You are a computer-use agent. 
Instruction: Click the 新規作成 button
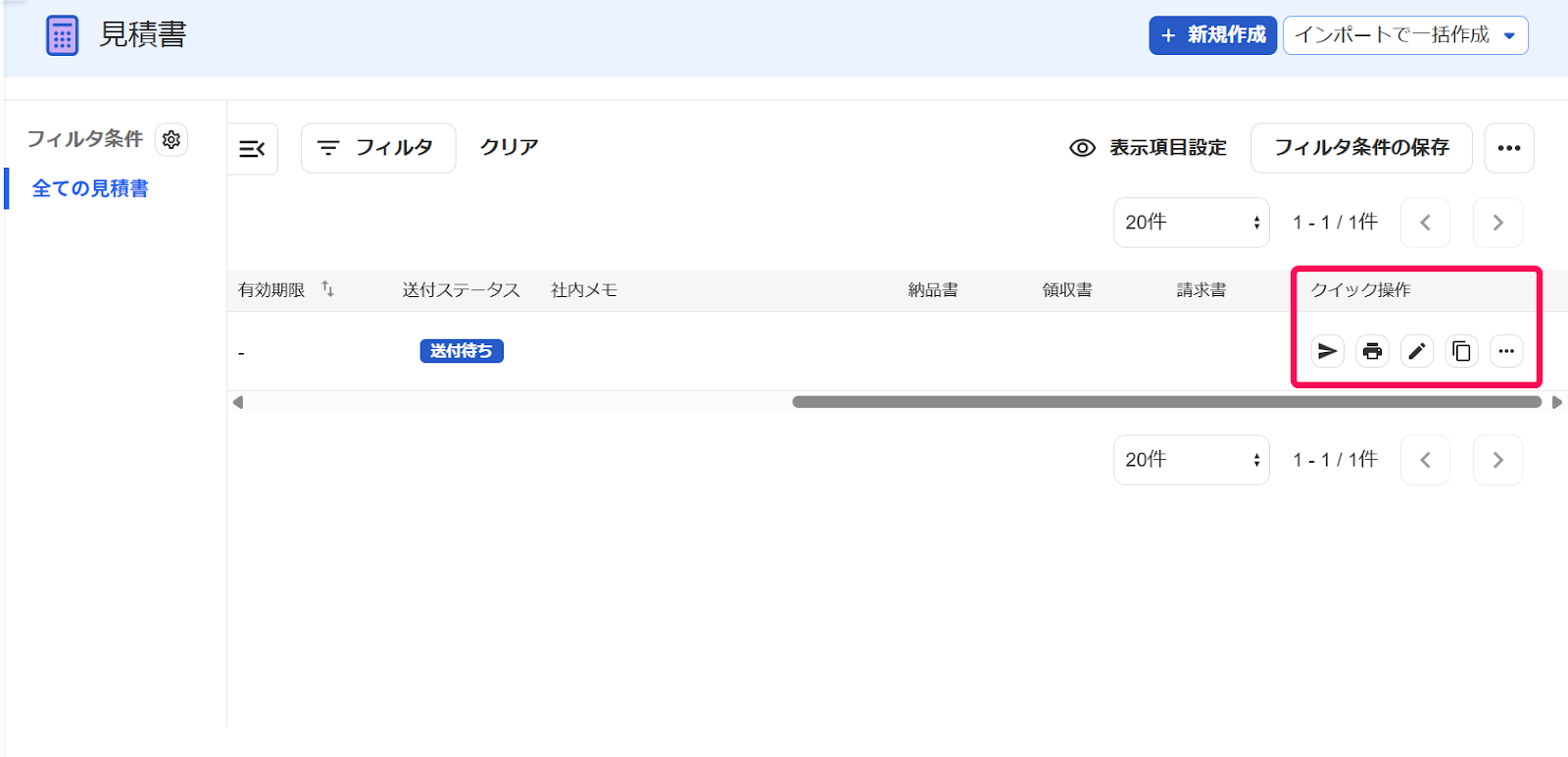[x=1213, y=35]
